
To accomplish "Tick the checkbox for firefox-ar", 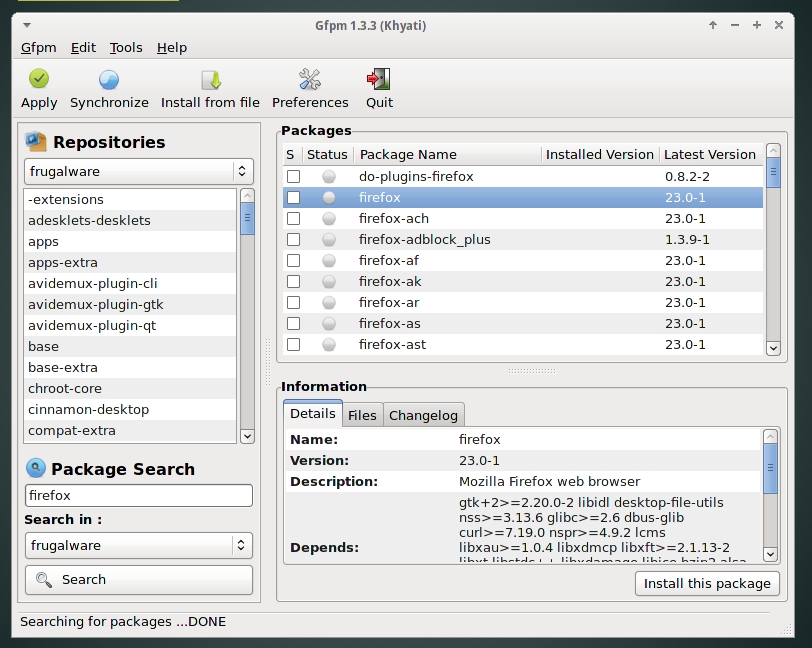I will (294, 303).
